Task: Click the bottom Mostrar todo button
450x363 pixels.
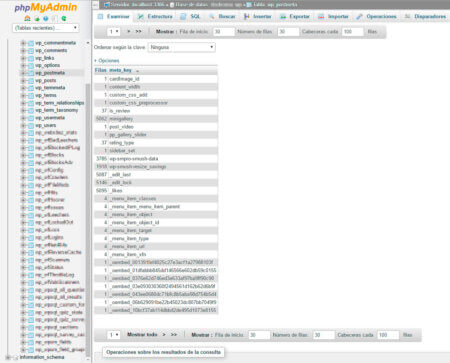Action: [x=142, y=335]
